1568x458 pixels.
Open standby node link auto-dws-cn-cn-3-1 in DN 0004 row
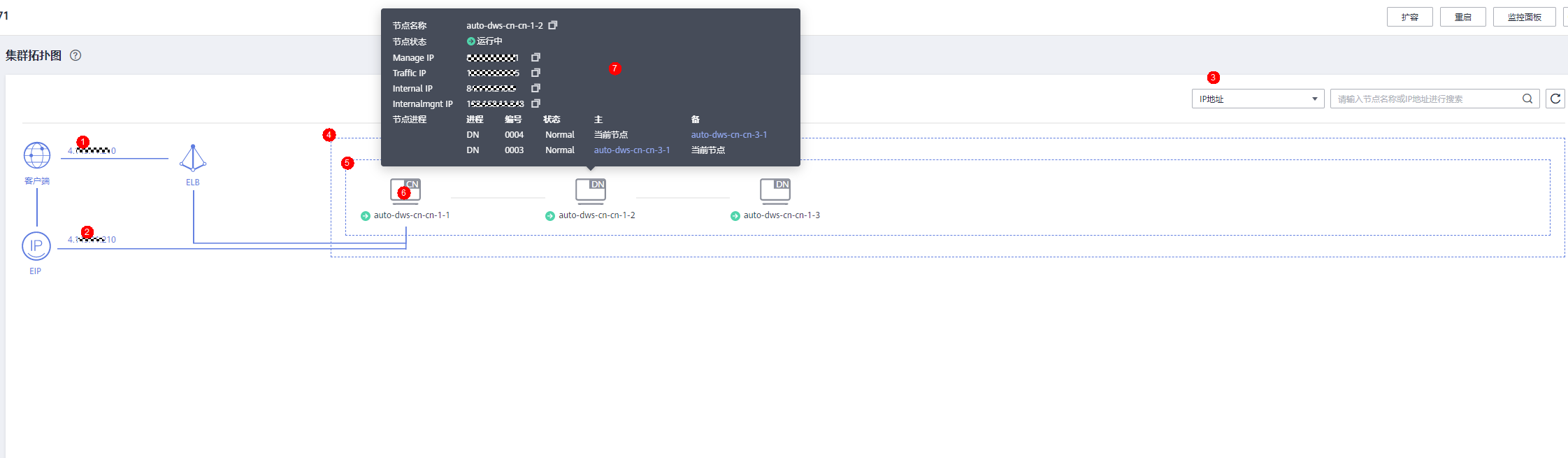click(x=729, y=135)
